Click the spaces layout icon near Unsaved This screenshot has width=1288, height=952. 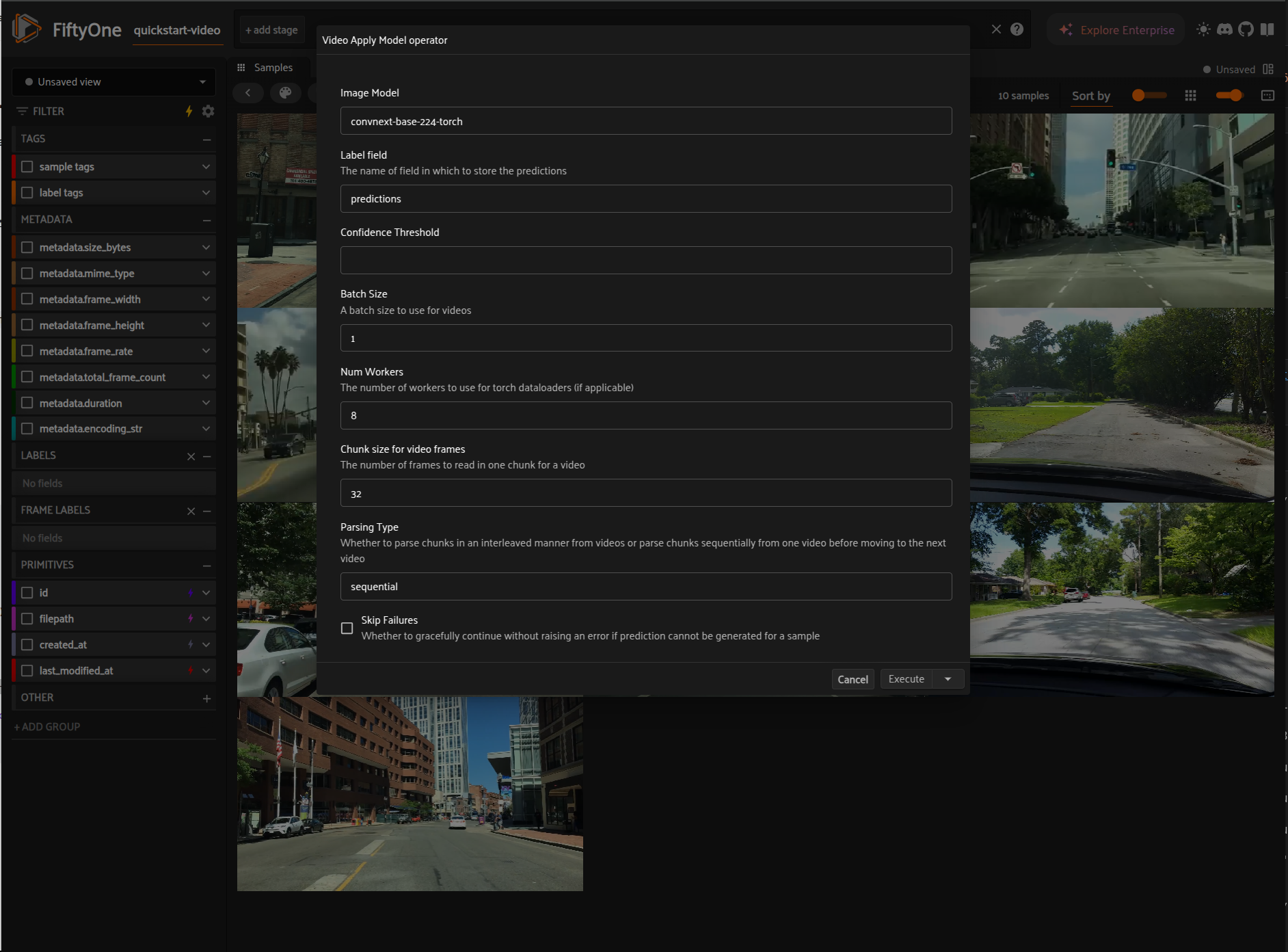[x=1268, y=69]
